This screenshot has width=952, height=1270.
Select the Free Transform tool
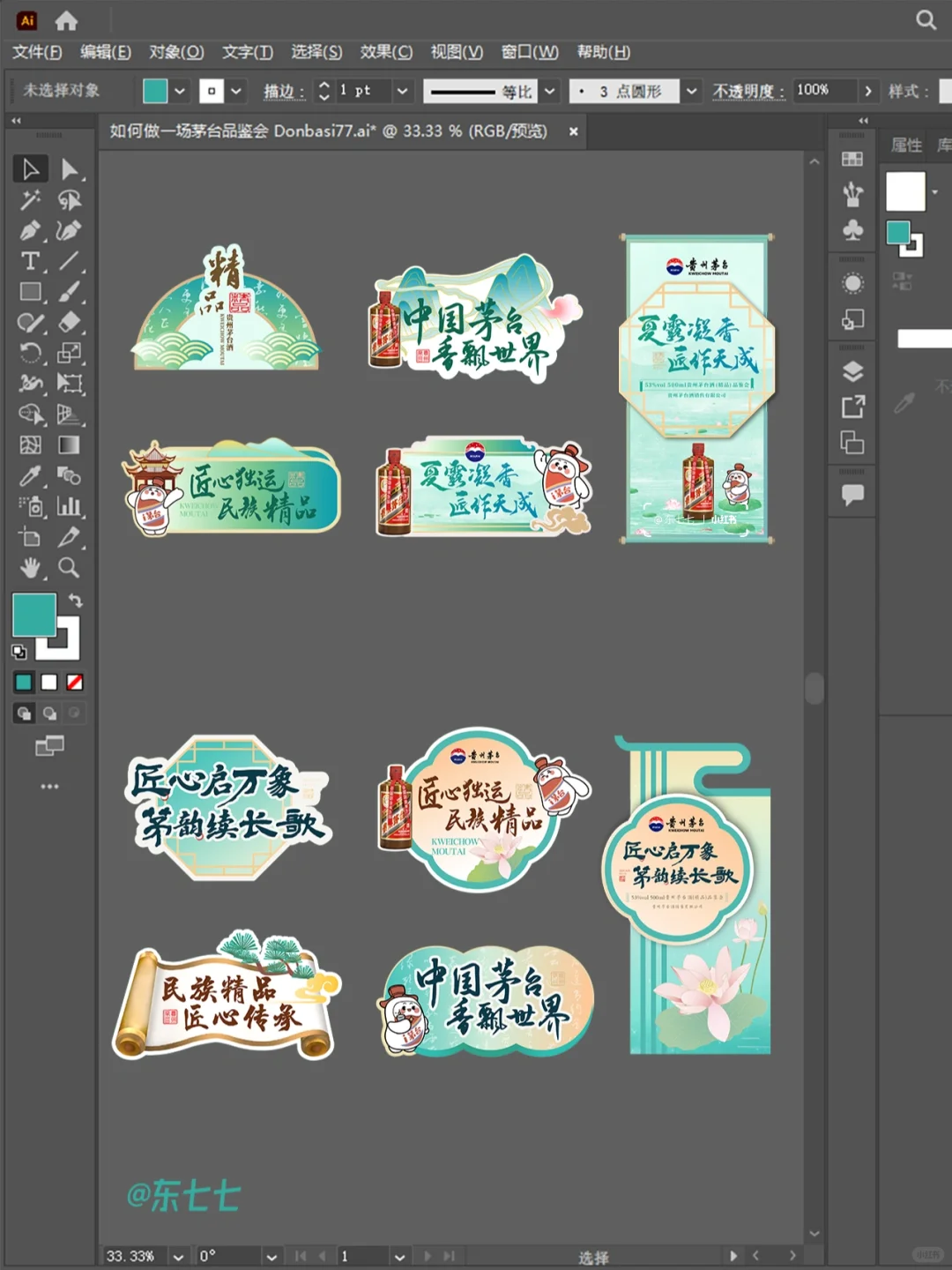pos(69,384)
